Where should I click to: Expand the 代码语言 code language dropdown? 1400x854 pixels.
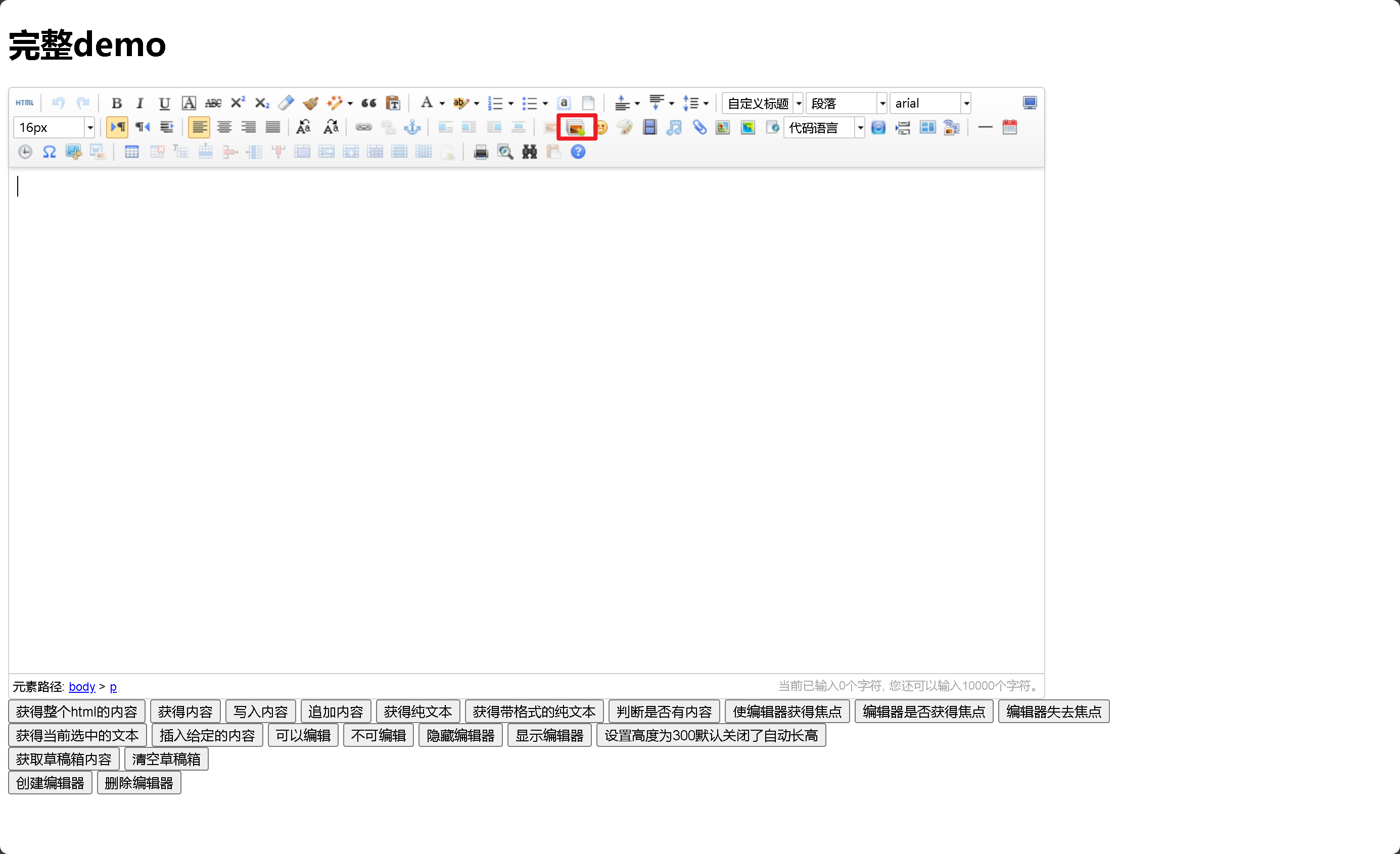[860, 128]
